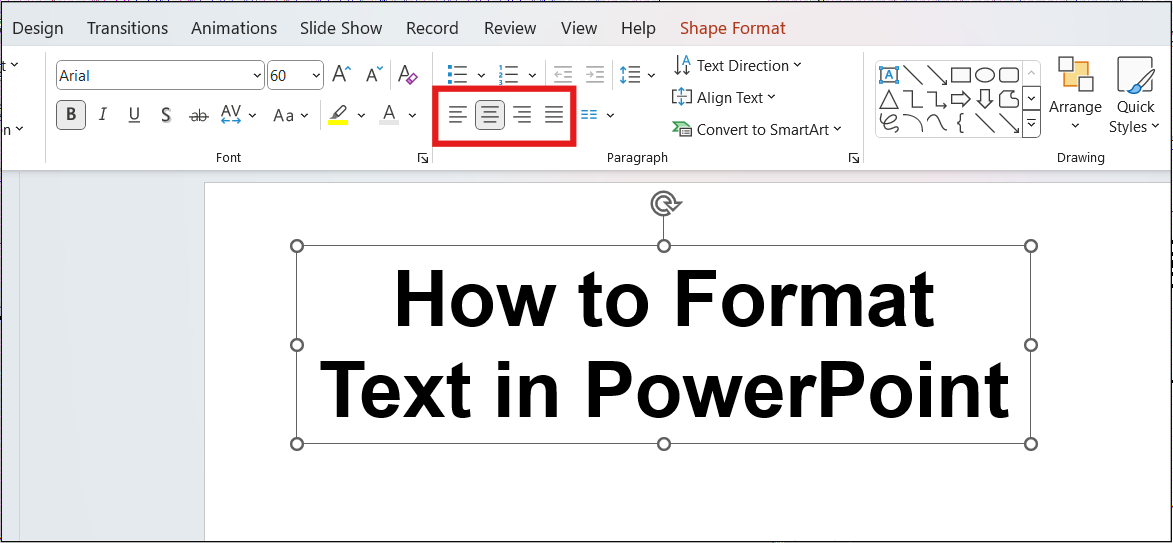Select the Elbow Arrow Connector shape
This screenshot has width=1173, height=543.
[936, 99]
